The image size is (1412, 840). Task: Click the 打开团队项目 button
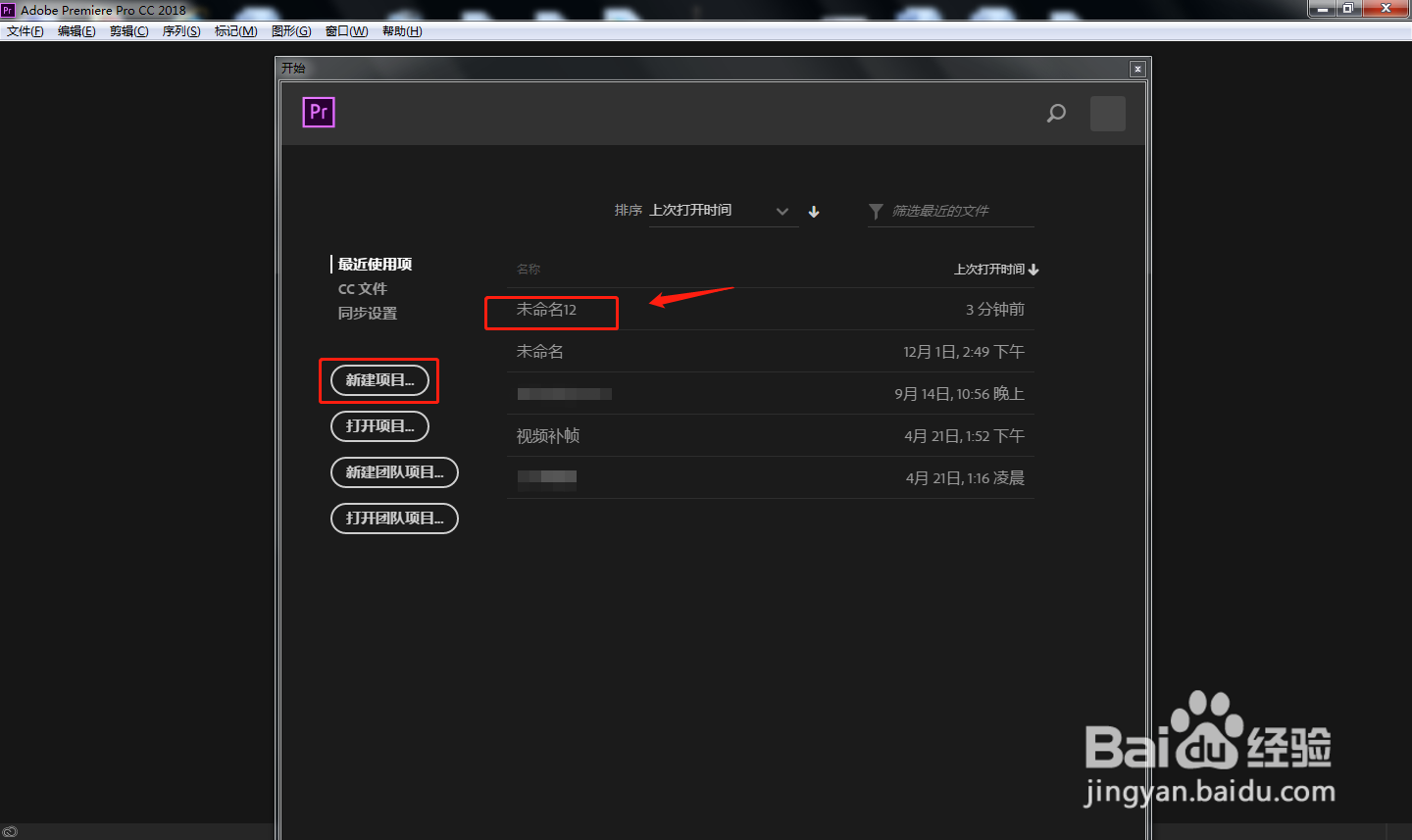(395, 519)
